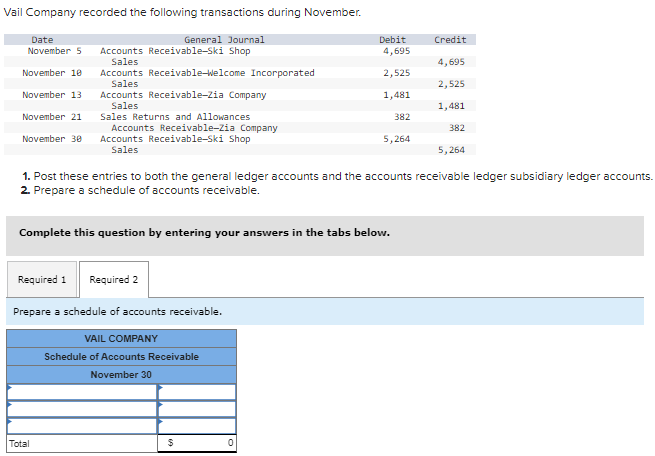This screenshot has width=655, height=456.
Task: Click the November 5 journal date
Action: pos(55,51)
